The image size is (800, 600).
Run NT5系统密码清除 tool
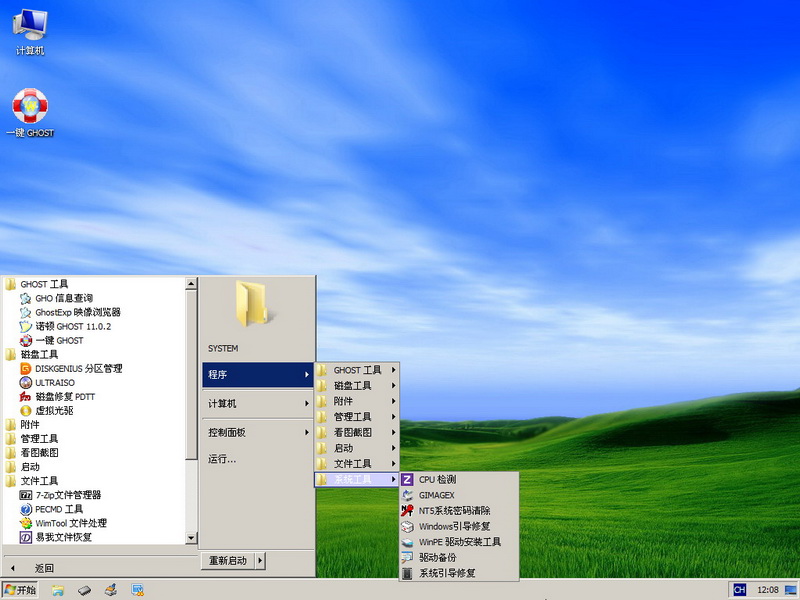click(x=459, y=511)
